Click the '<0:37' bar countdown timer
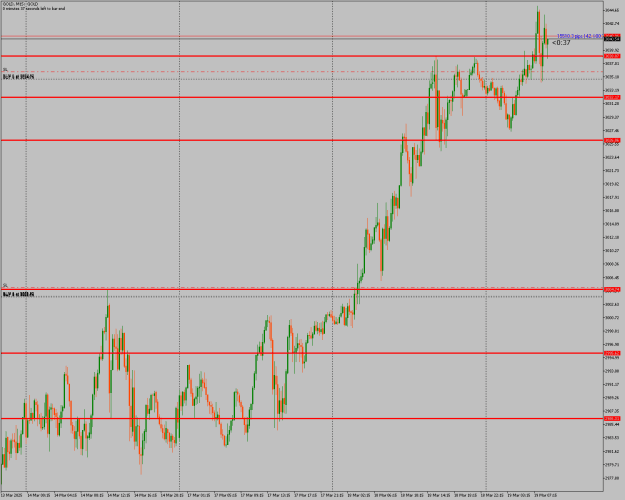625x500 pixels. tap(561, 43)
